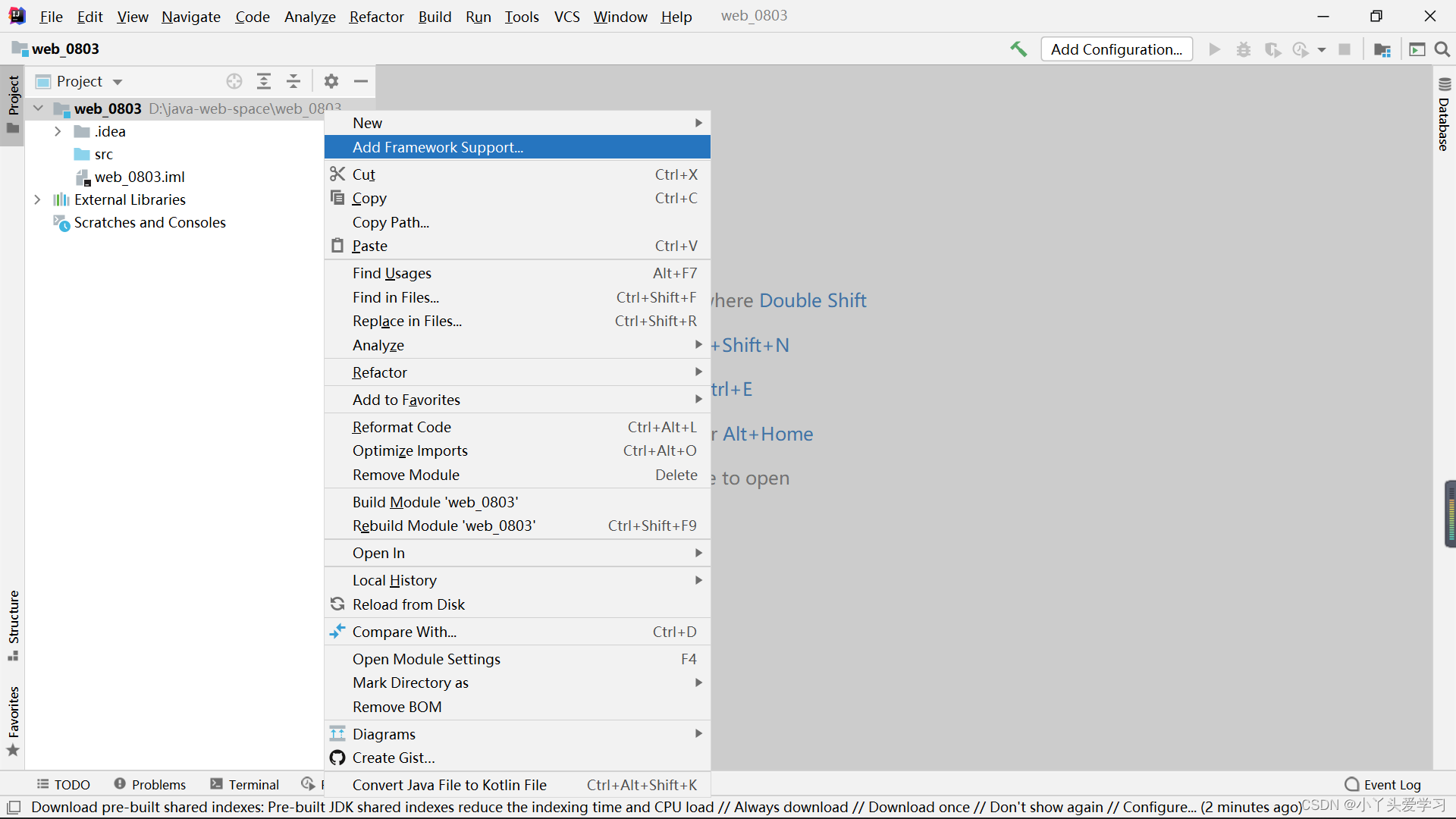Click the index download notification in status bar
This screenshot has height=819, width=1456.
(x=666, y=807)
